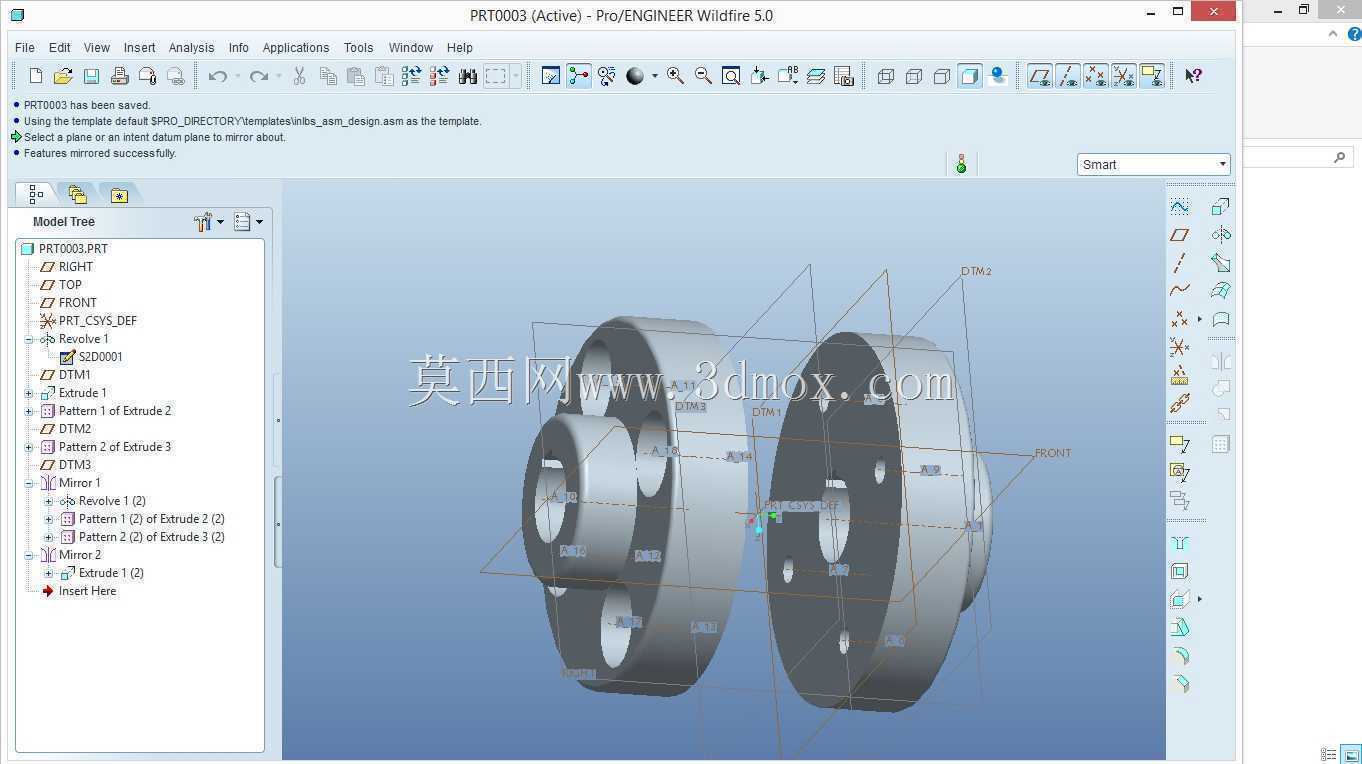Screen dimensions: 1362x764
Task: Open the Edit menu
Action: [60, 47]
